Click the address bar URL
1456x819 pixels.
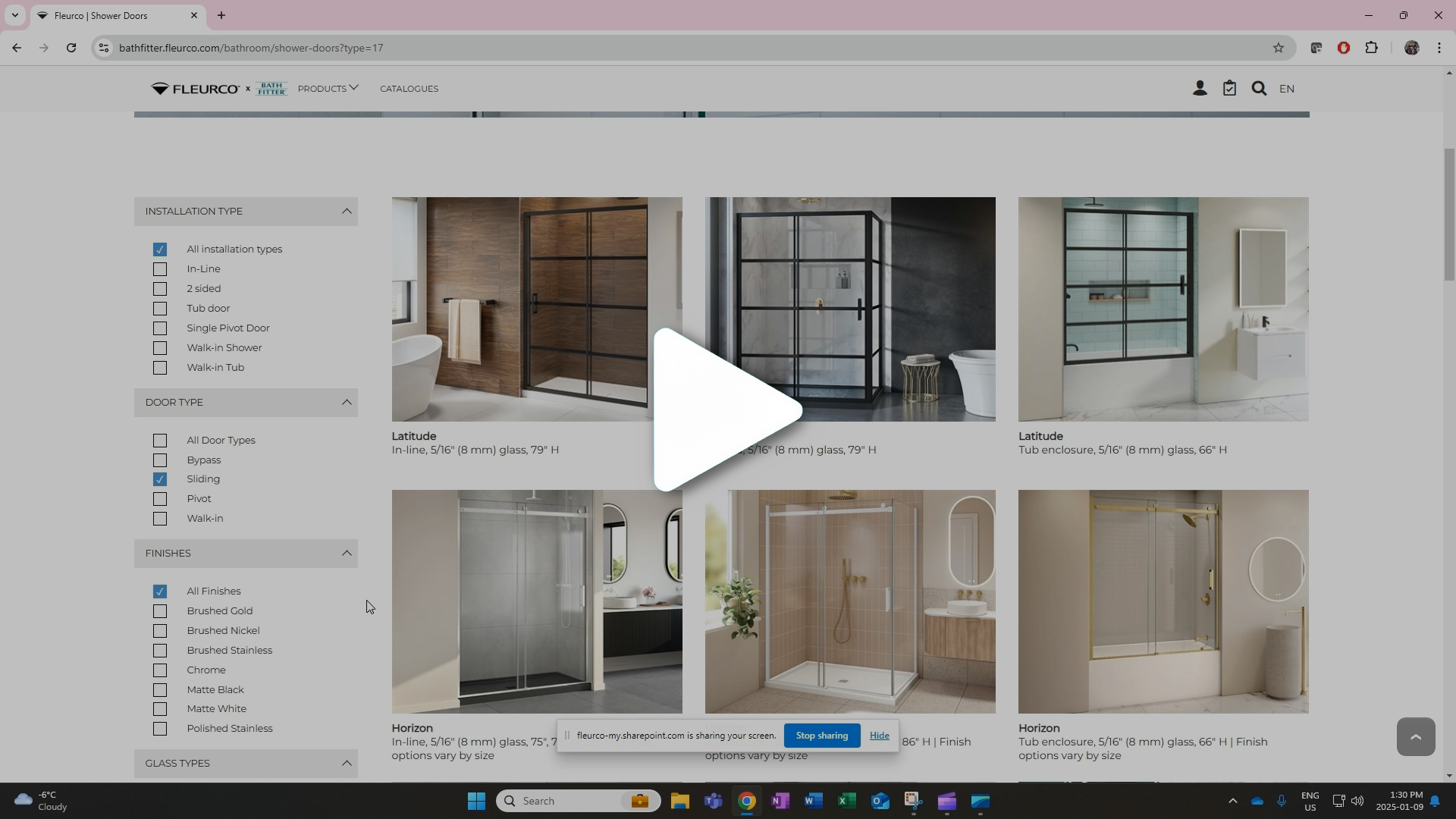(x=251, y=48)
